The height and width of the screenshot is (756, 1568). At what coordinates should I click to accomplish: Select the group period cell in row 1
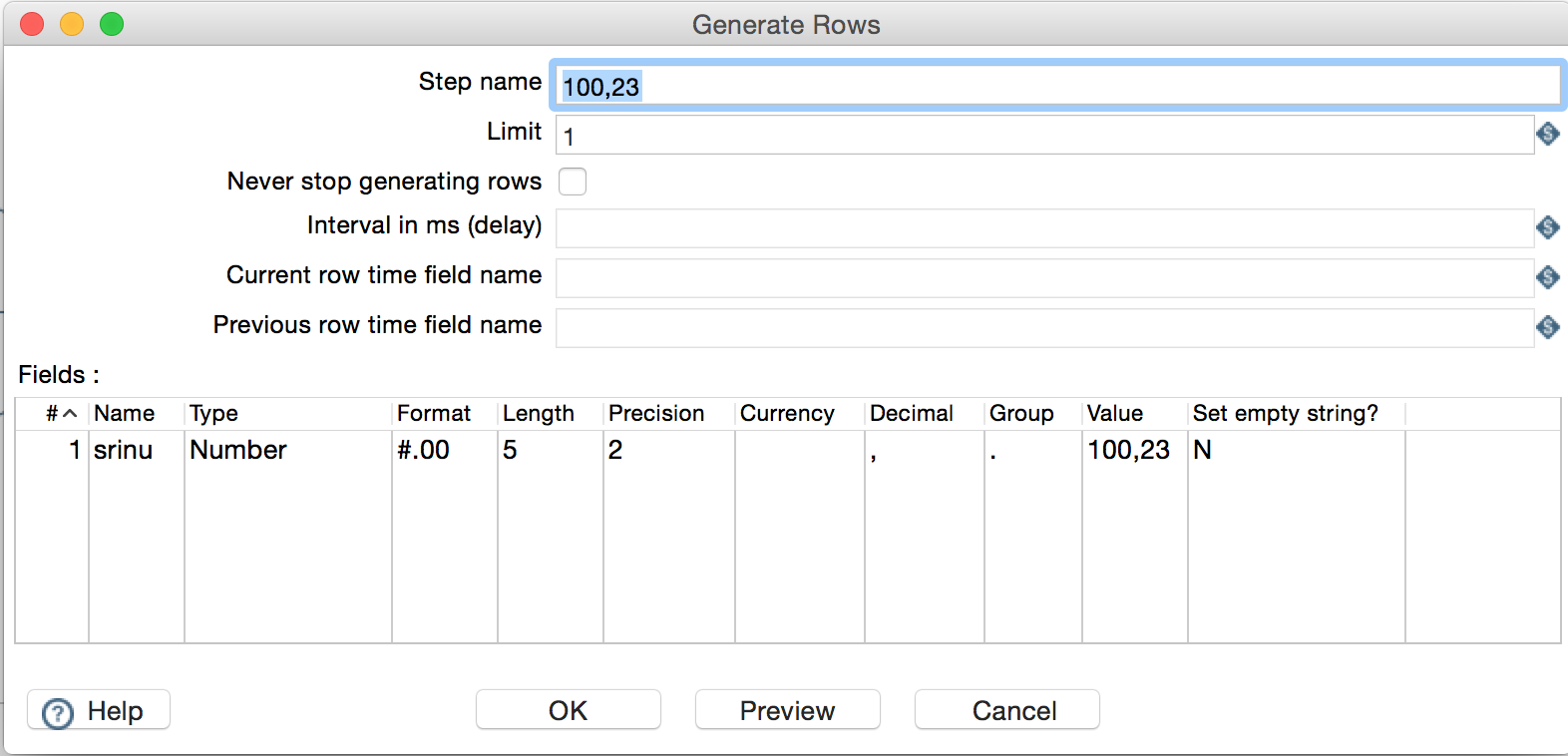tap(1033, 451)
